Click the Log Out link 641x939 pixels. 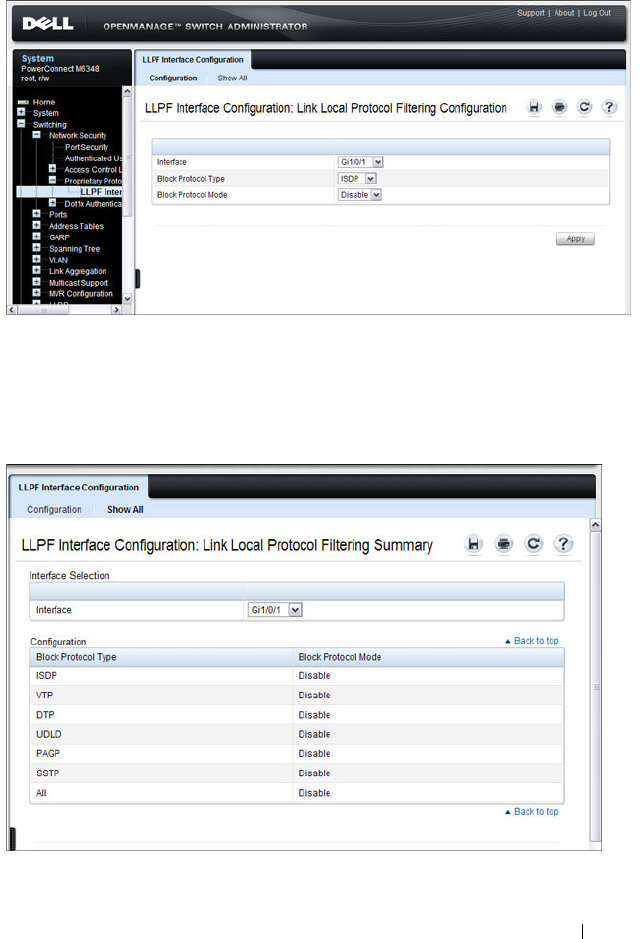point(597,13)
